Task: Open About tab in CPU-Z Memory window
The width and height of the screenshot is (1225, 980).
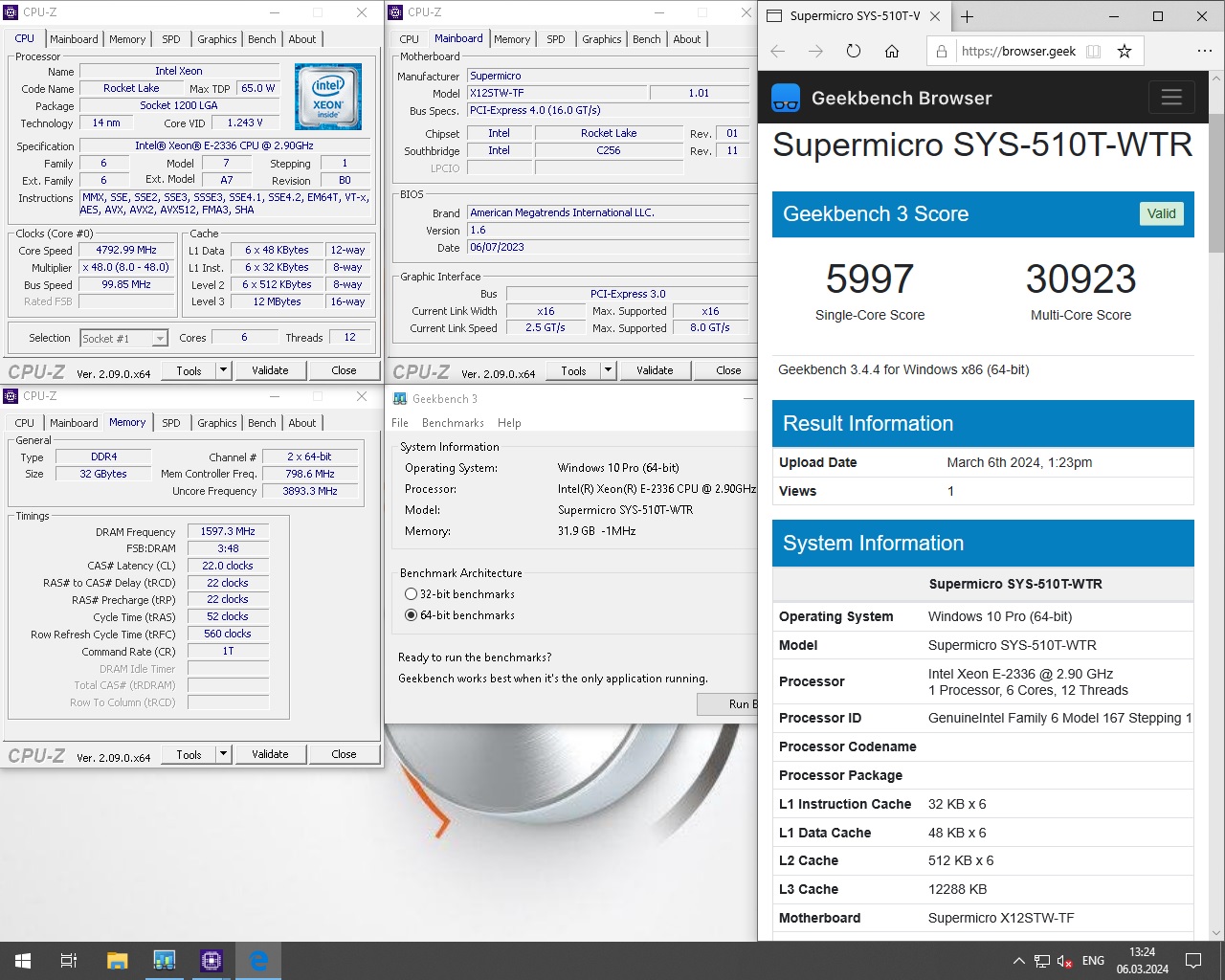Action: tap(302, 423)
